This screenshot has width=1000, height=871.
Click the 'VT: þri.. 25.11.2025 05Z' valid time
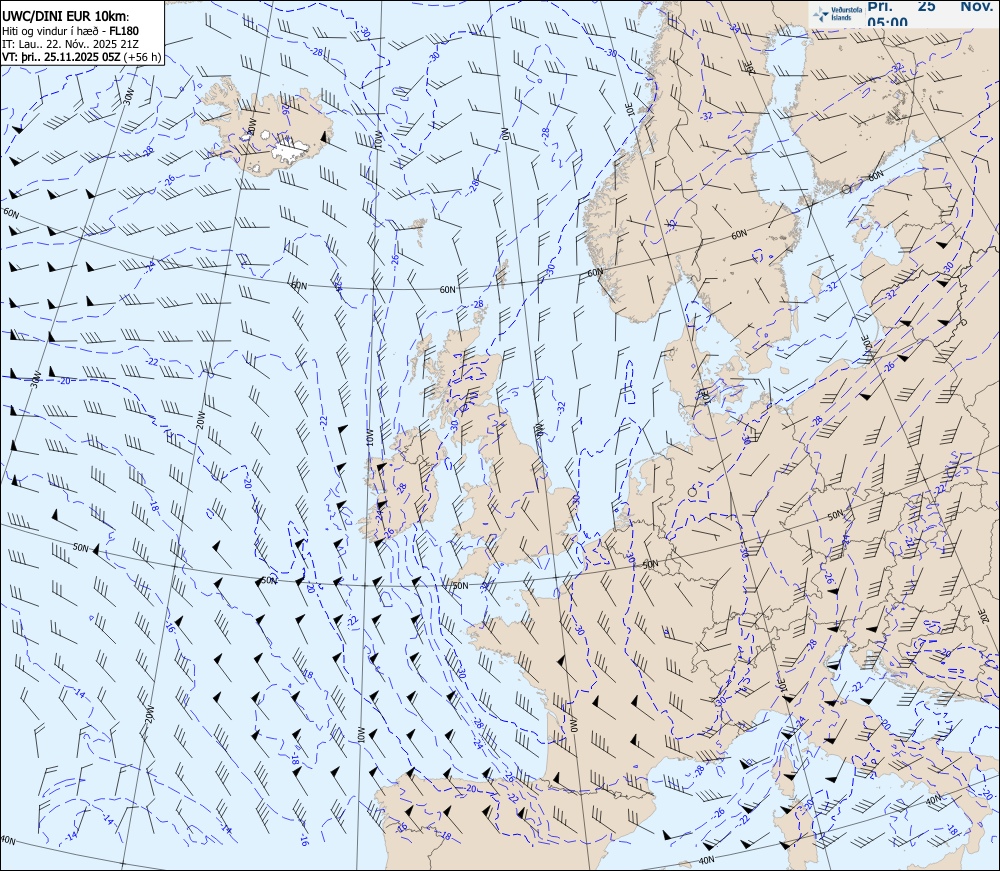61,57
